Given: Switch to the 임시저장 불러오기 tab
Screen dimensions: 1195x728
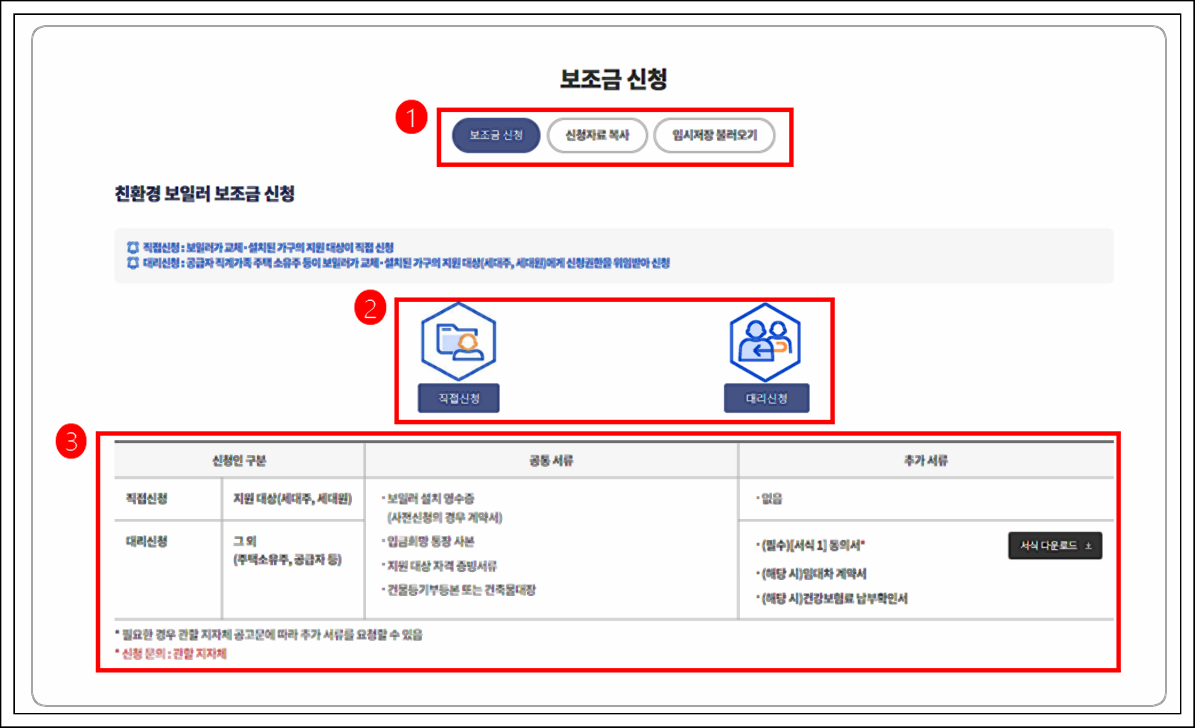Looking at the screenshot, I should (716, 134).
